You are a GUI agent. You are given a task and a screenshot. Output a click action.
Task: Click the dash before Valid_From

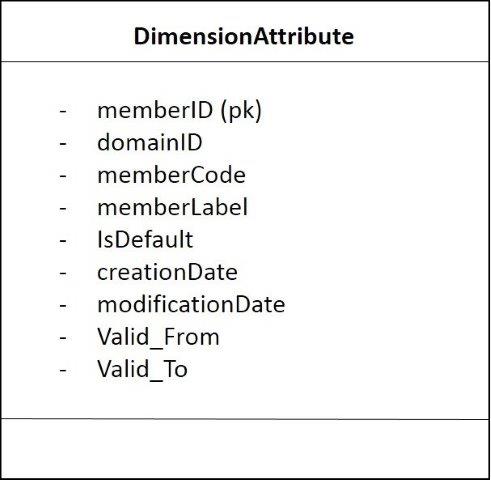point(63,338)
